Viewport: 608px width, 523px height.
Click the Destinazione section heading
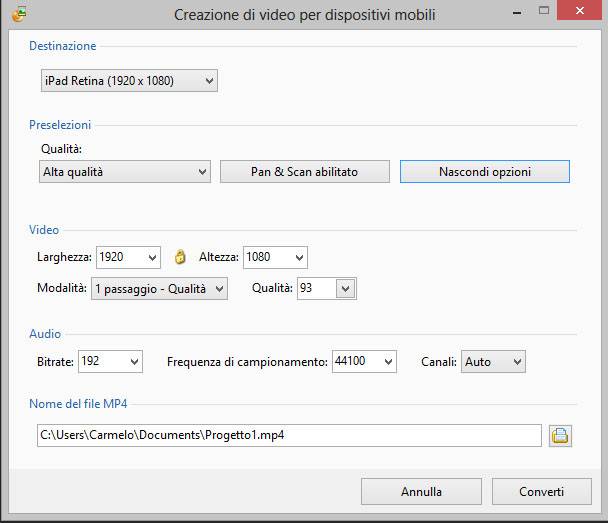[x=63, y=46]
